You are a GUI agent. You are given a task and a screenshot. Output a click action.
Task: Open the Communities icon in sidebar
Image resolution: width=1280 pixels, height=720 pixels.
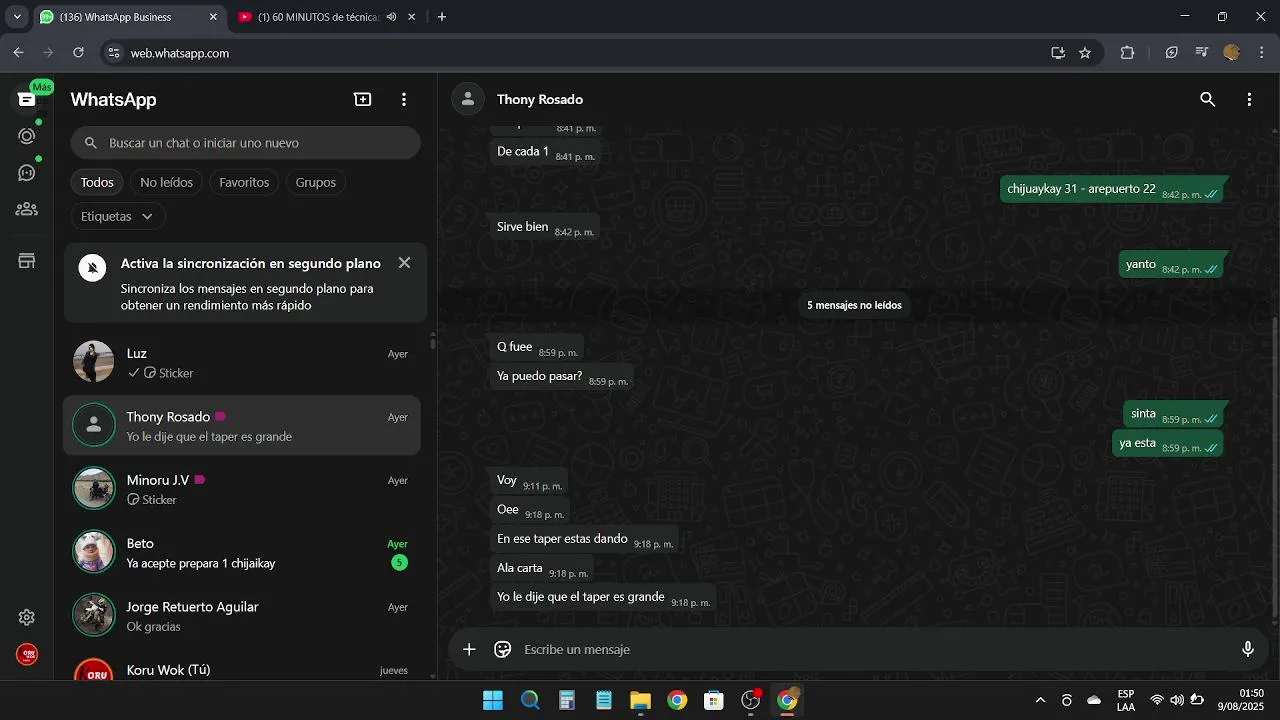point(27,209)
